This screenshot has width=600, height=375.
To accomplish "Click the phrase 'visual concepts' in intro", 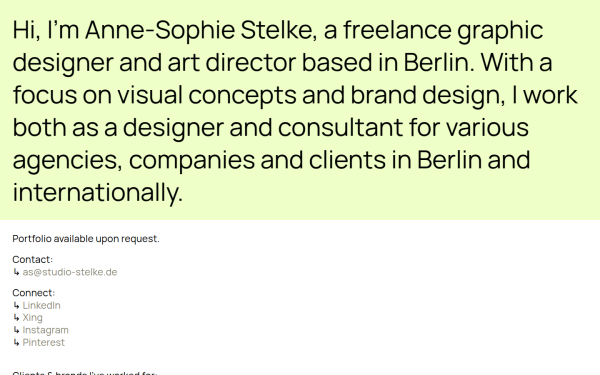I will (207, 95).
